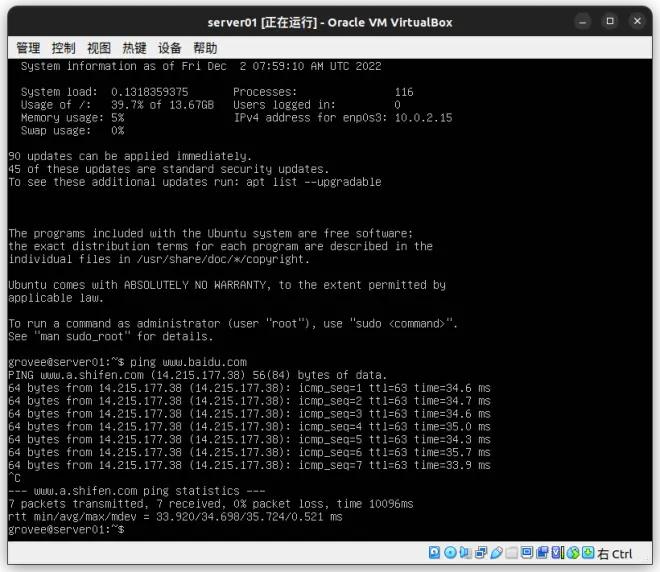660x572 pixels.
Task: Close the server01 VirtualBox window
Action: (x=637, y=21)
